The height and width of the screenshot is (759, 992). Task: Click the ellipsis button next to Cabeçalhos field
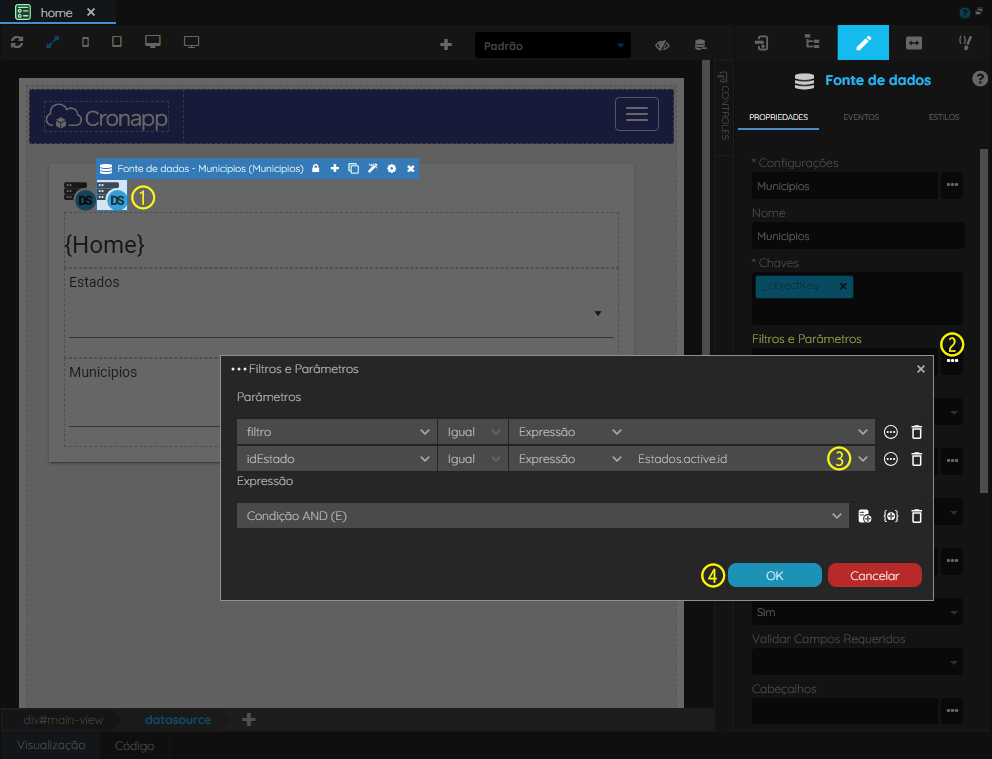(x=952, y=711)
